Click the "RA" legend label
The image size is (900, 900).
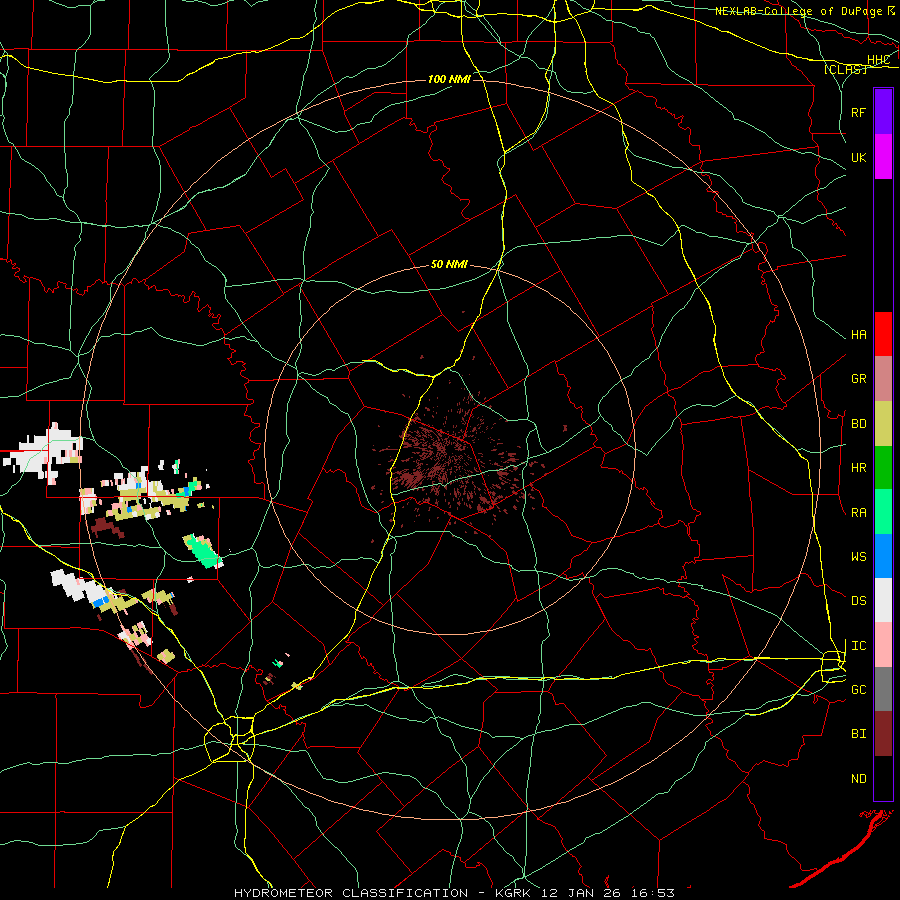tap(858, 513)
